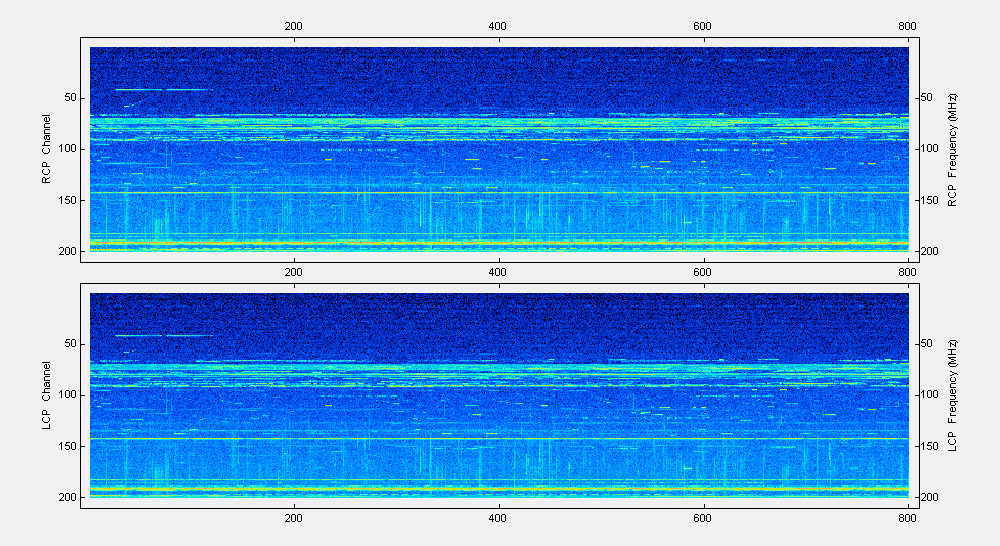Pick tick 600 below the LCP plot
1000x546 pixels.
point(702,518)
